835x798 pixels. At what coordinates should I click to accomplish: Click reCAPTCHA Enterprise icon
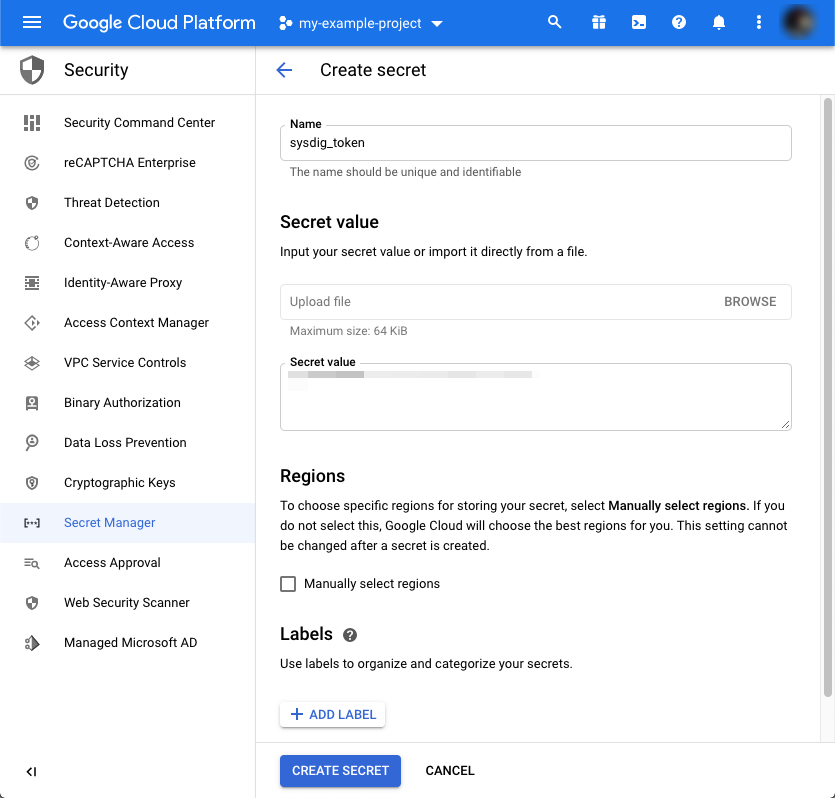(x=32, y=162)
